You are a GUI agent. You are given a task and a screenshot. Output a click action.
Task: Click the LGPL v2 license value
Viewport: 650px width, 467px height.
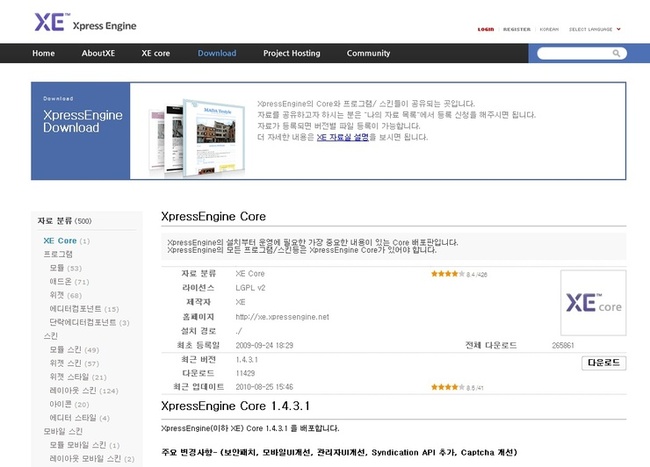point(250,288)
